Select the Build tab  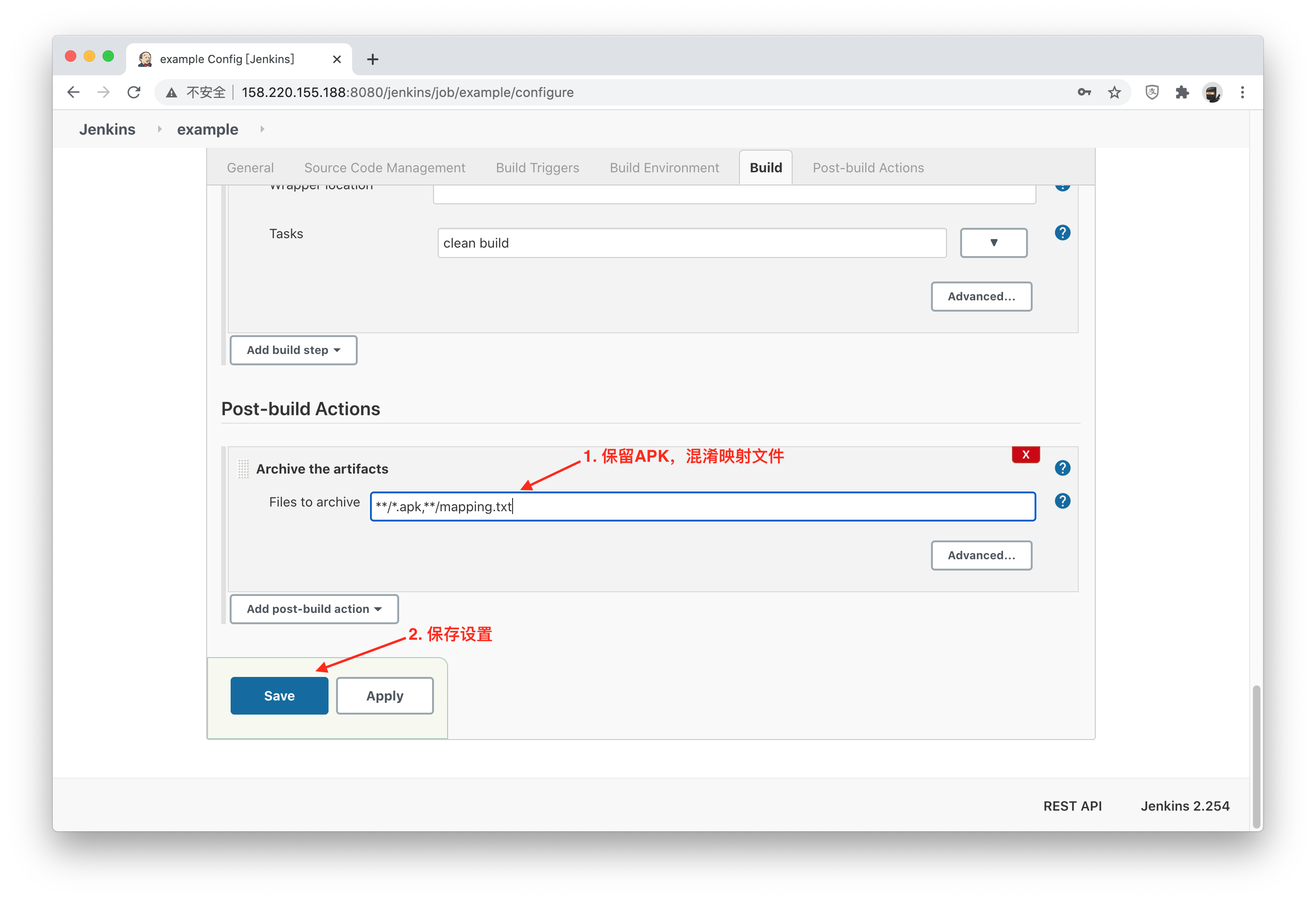tap(766, 168)
